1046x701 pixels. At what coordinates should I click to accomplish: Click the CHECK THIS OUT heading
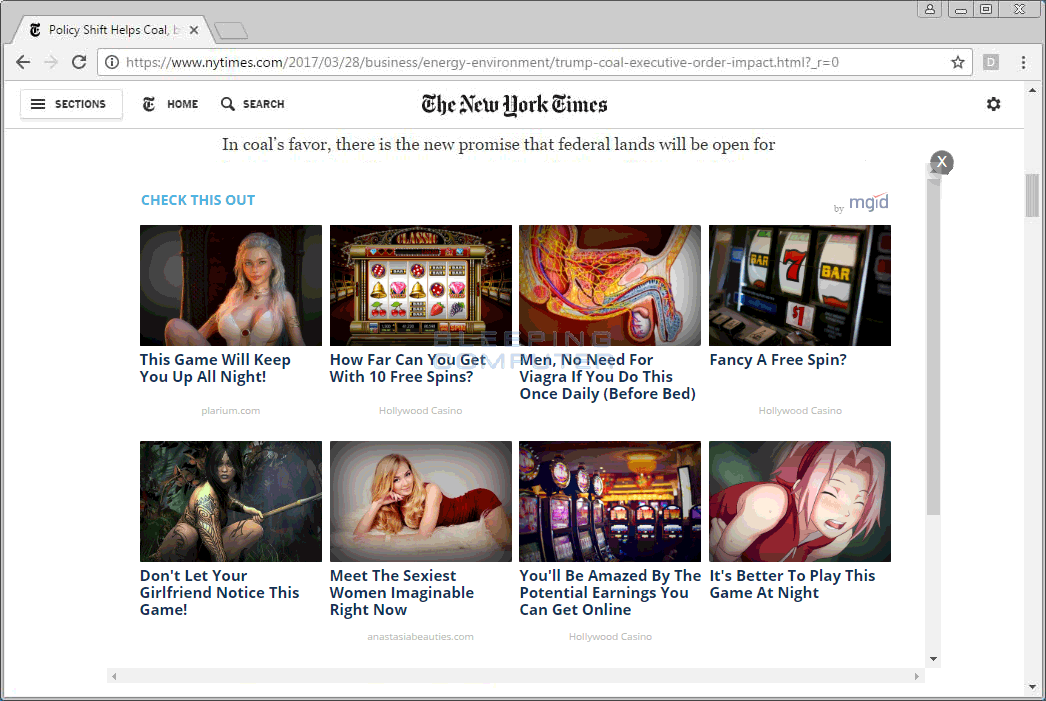(198, 200)
